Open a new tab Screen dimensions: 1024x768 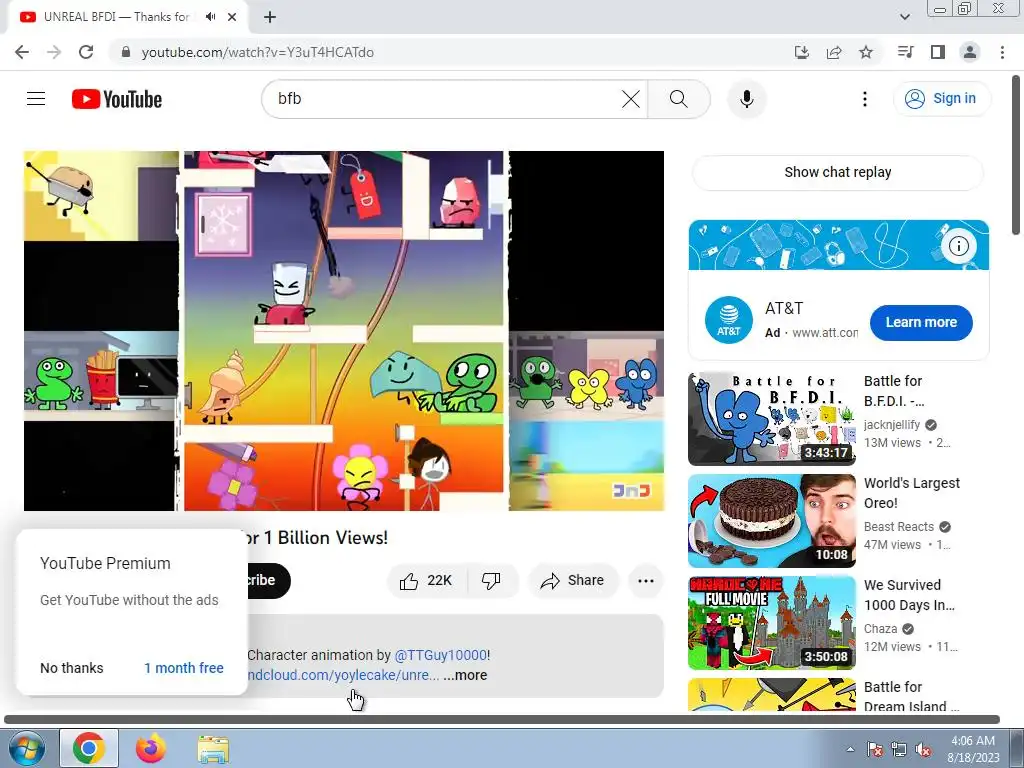point(270,17)
